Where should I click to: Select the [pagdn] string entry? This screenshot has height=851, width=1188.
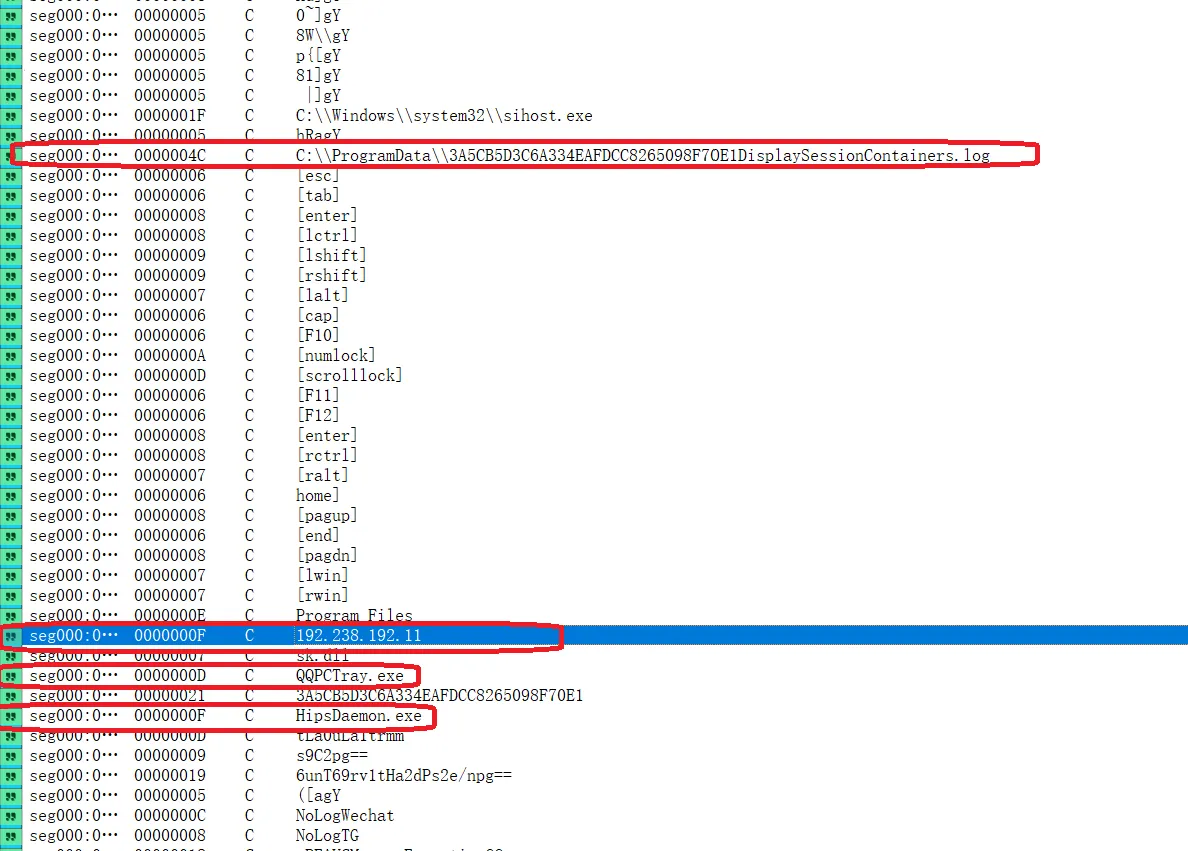click(327, 556)
